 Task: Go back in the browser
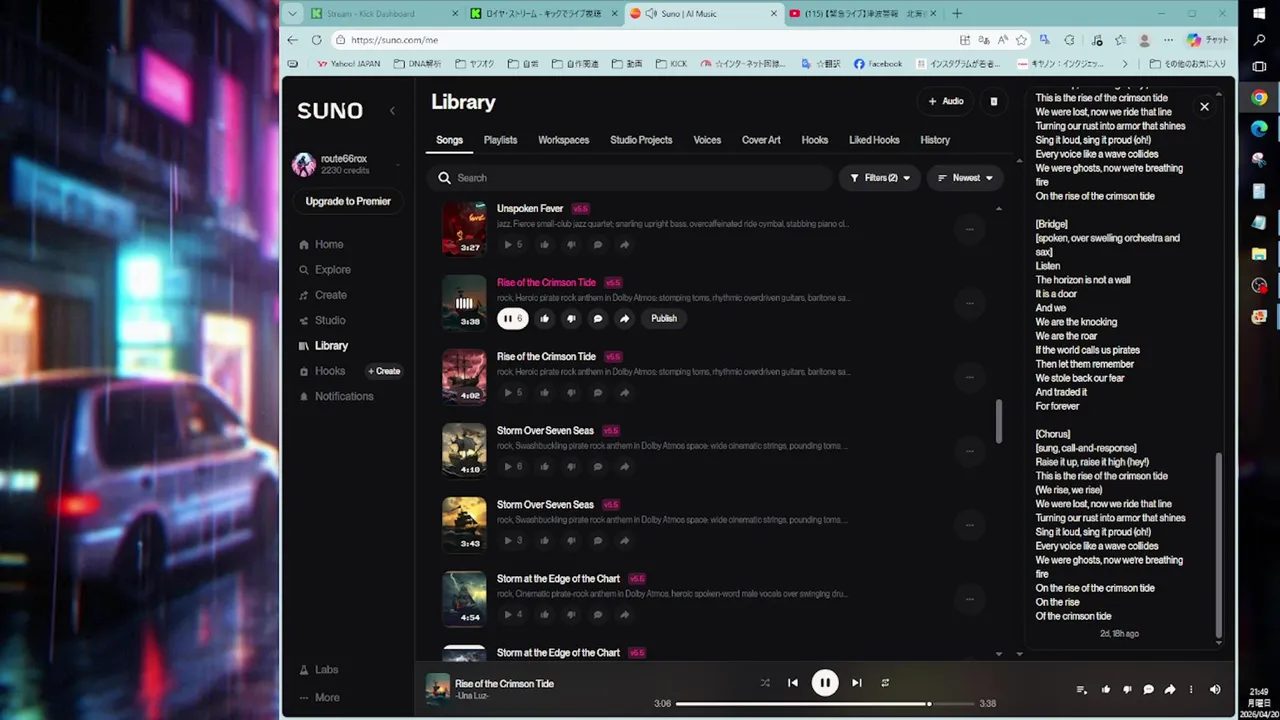coord(292,40)
